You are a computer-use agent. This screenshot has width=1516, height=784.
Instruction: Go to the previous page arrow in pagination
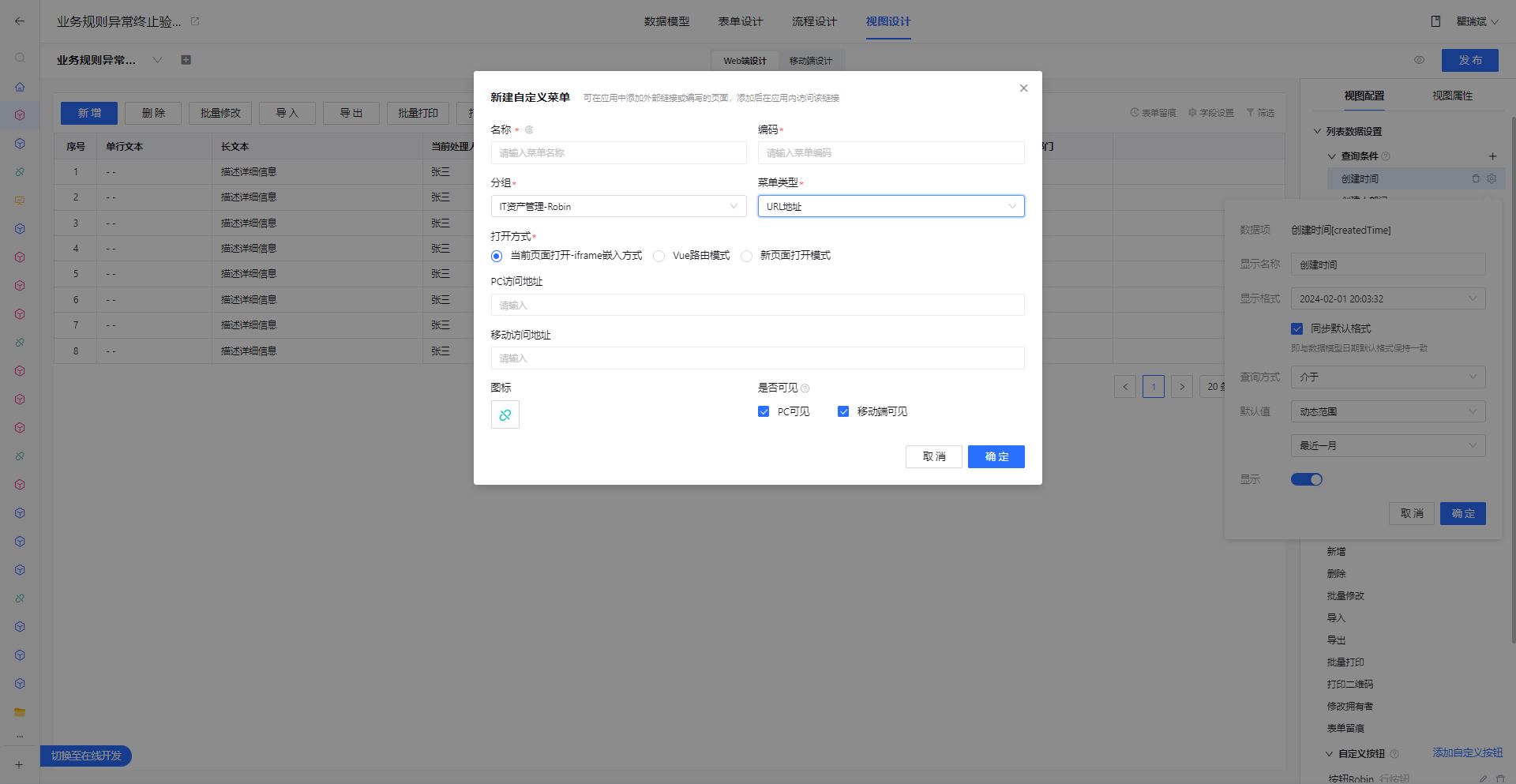pyautogui.click(x=1125, y=387)
